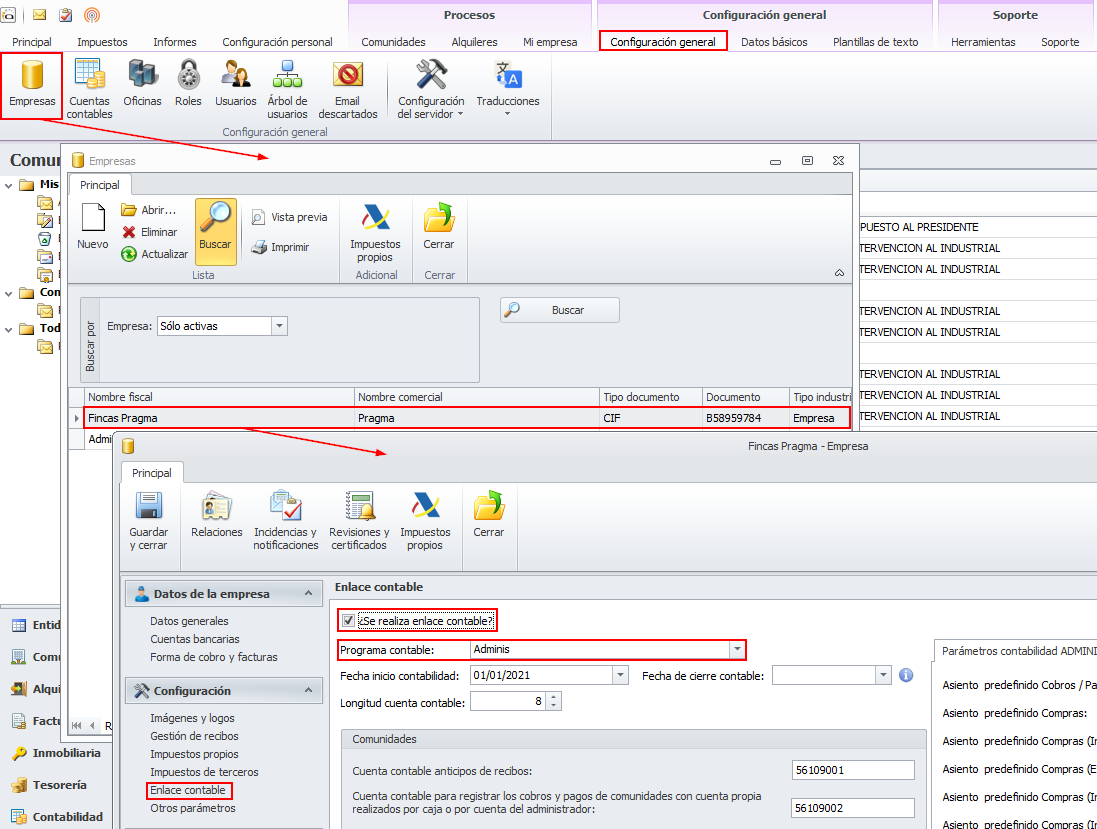
Task: Open Gestión de recibos in the sidebar
Action: (x=194, y=736)
